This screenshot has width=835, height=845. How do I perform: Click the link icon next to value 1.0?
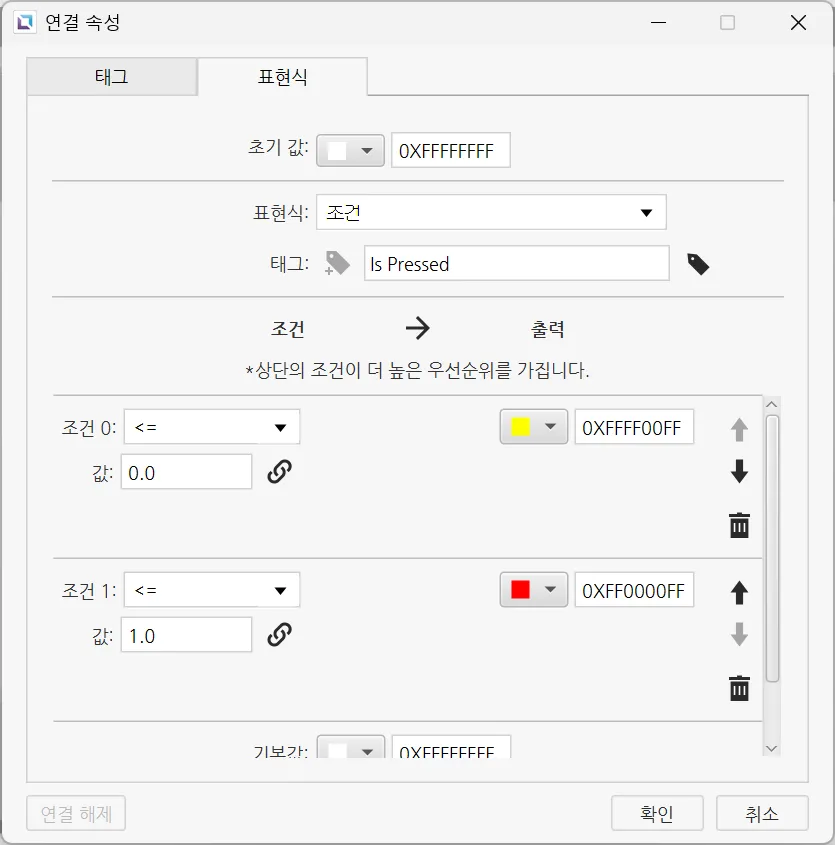point(279,634)
